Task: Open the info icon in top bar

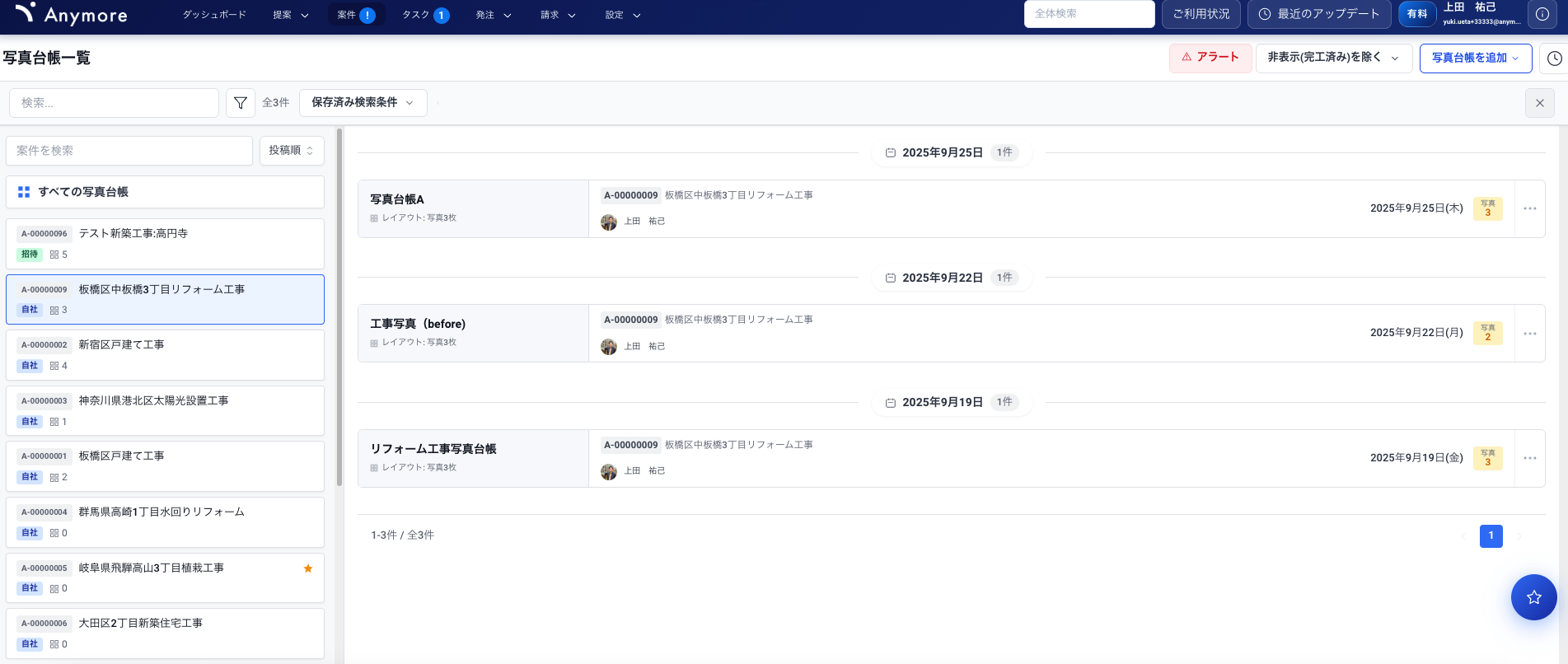Action: pos(1542,14)
